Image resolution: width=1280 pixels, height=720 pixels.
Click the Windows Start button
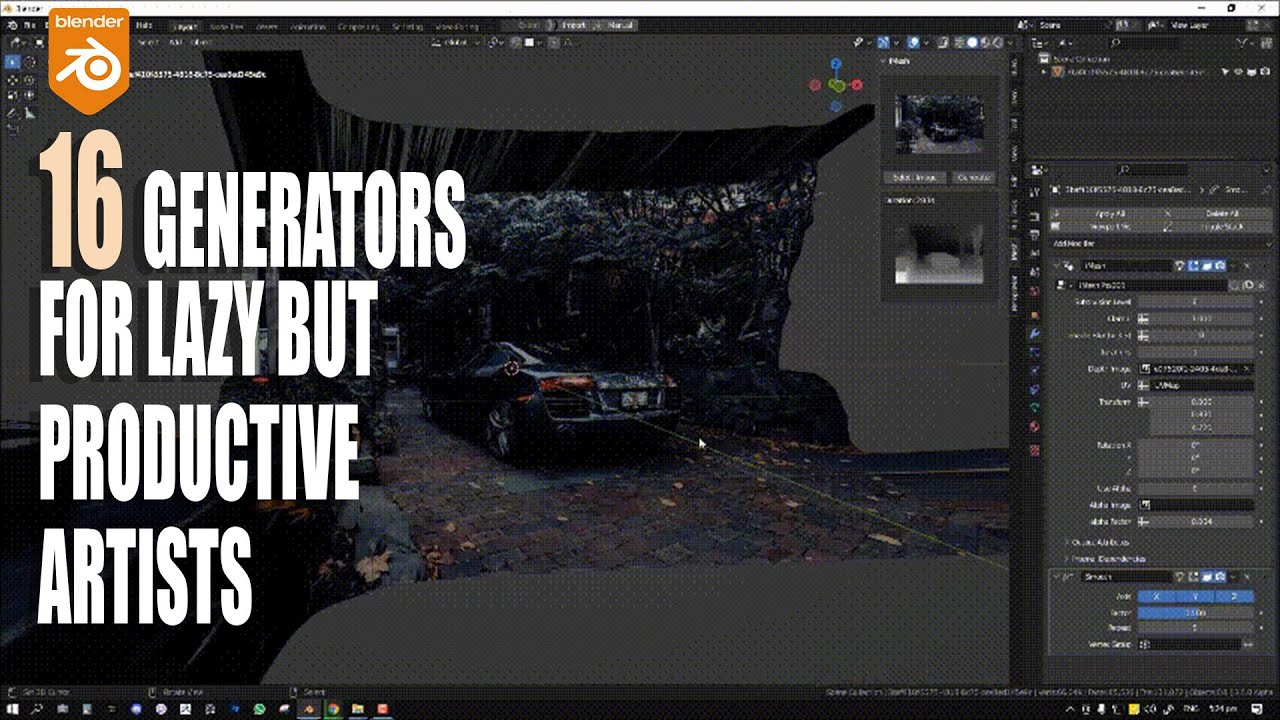11,709
